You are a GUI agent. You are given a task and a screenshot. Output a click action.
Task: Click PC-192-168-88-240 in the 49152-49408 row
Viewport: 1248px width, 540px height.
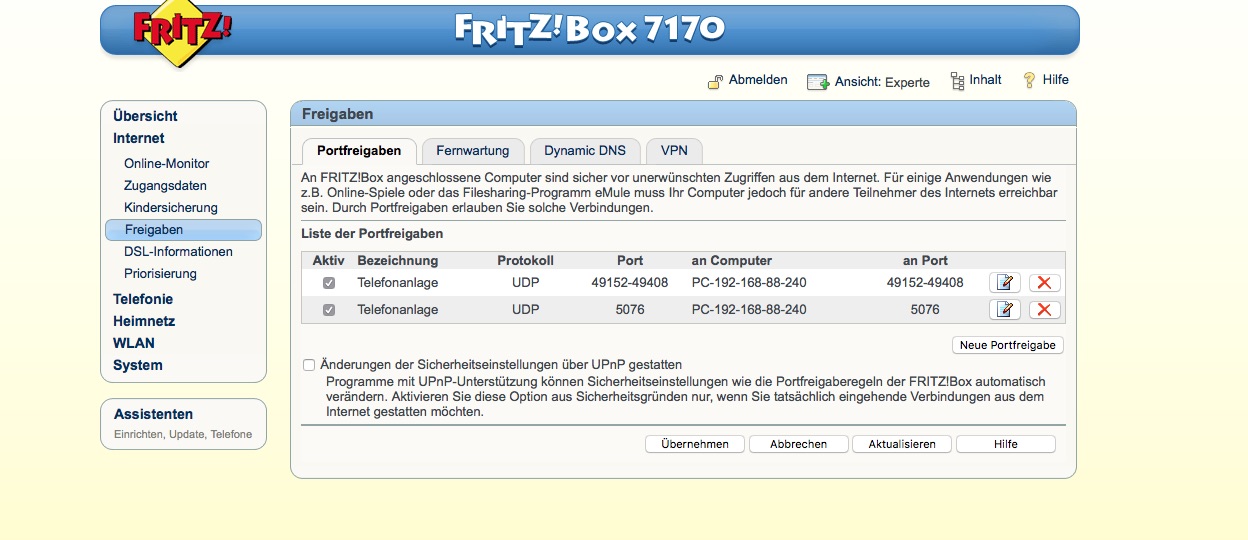749,283
